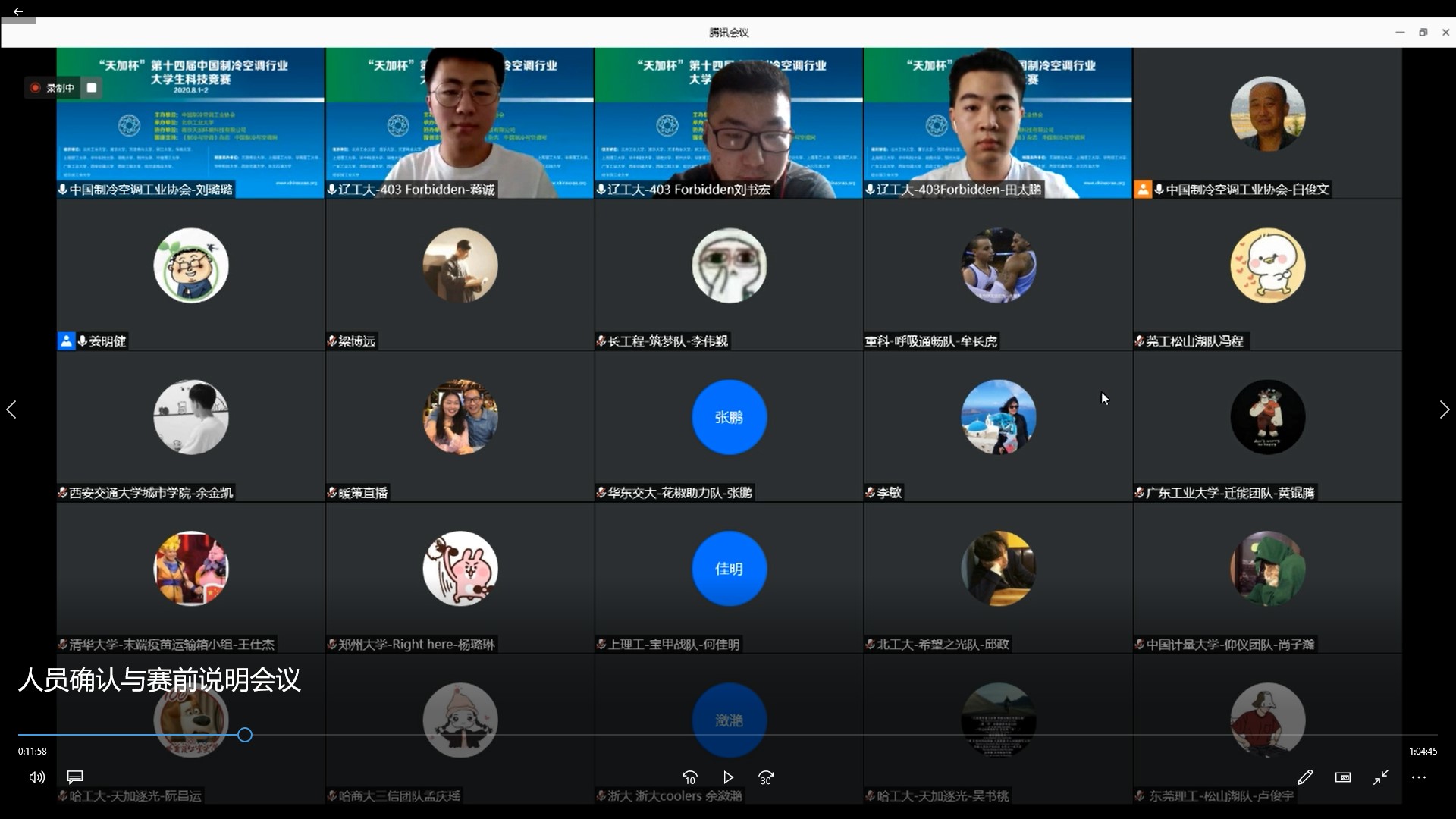This screenshot has height=819, width=1456.
Task: Click 刘璐璐 conference banner video tile
Action: tap(190, 121)
